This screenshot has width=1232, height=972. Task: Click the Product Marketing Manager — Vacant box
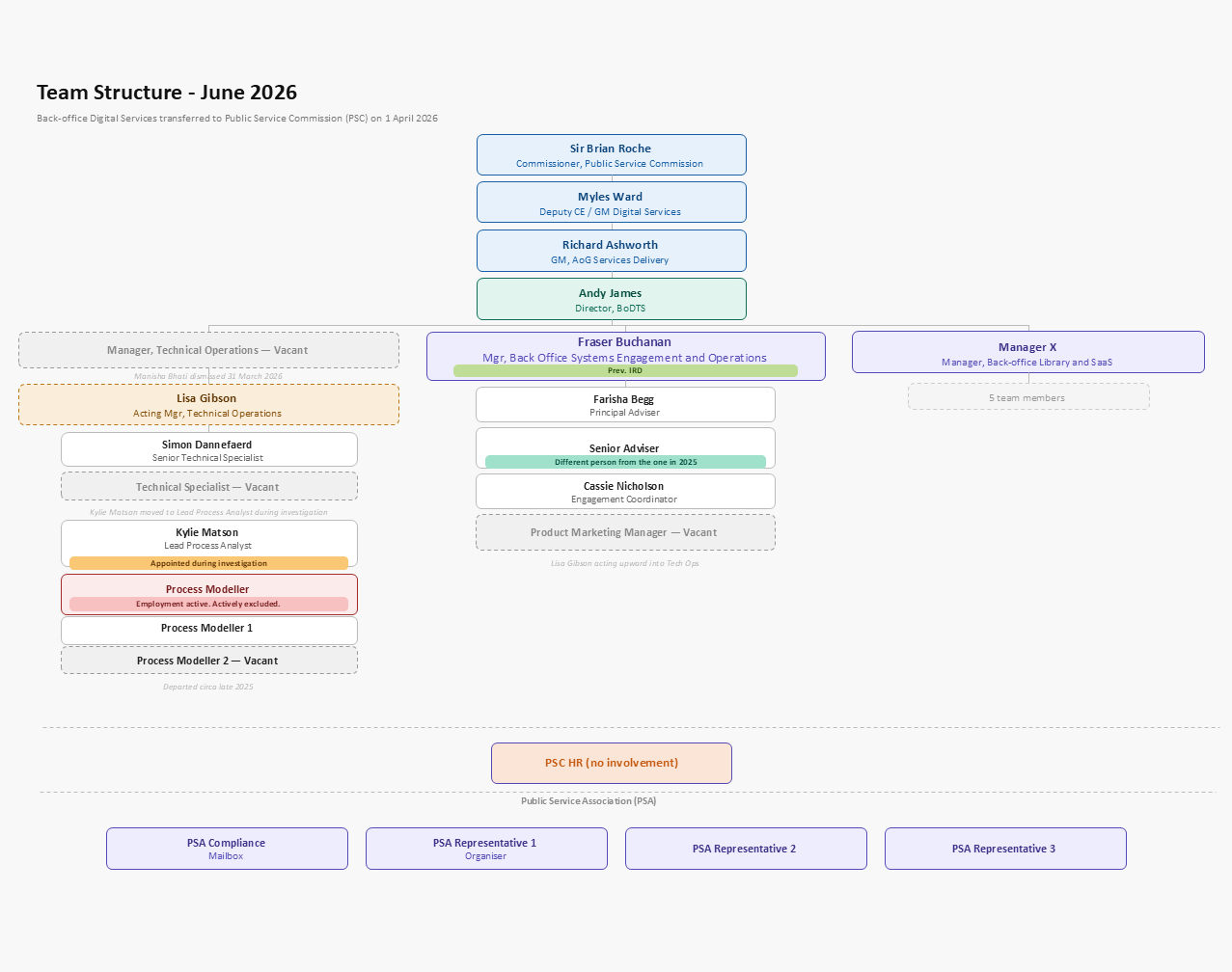(x=625, y=532)
